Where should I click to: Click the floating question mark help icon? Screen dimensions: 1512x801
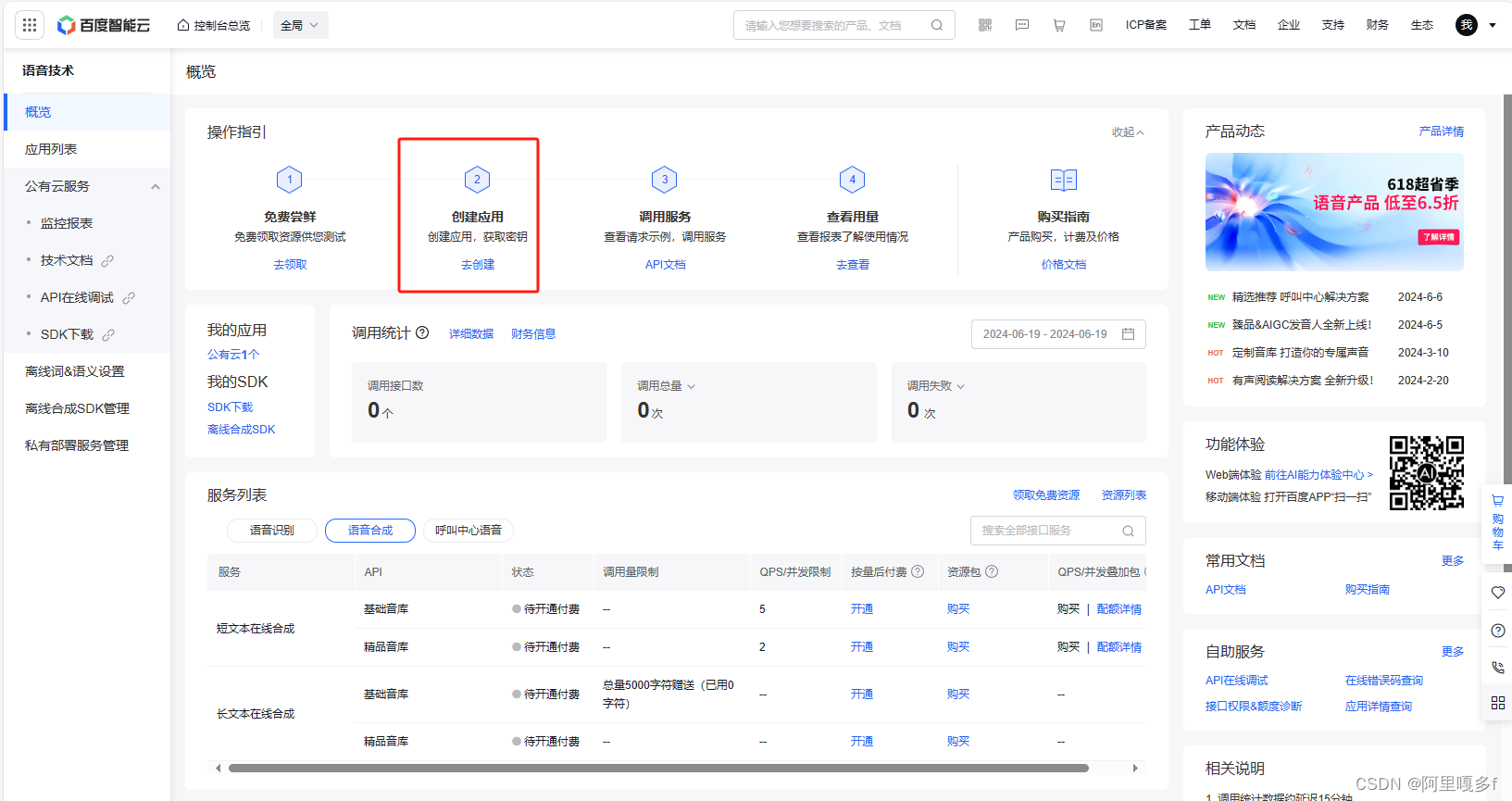tap(1497, 631)
